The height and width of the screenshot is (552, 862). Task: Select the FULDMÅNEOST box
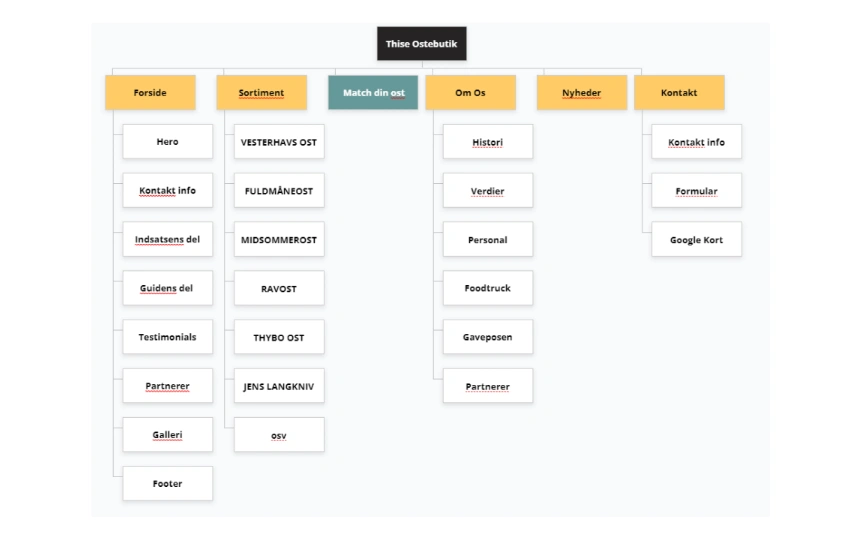(279, 190)
